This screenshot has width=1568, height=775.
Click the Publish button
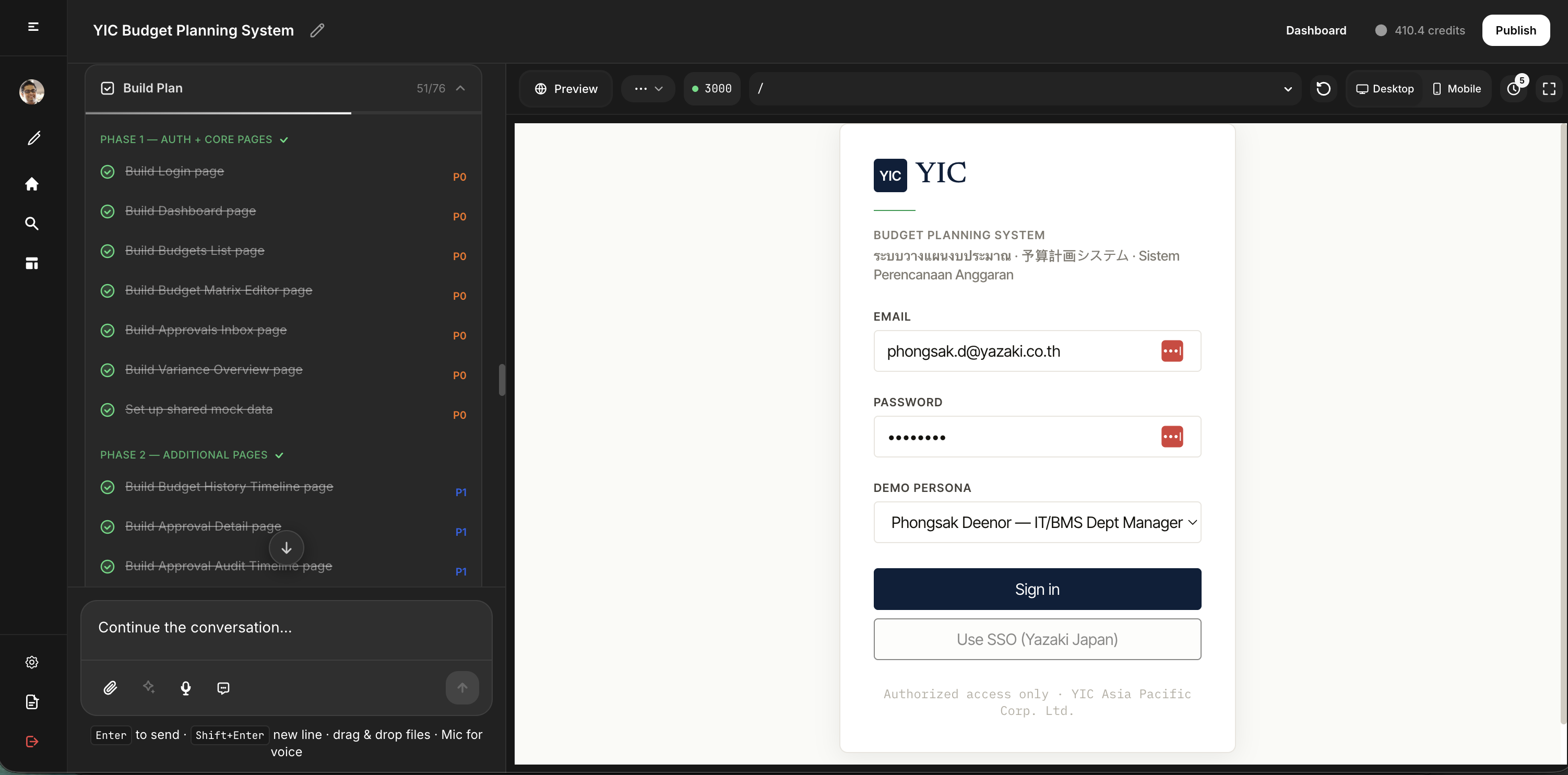1516,30
